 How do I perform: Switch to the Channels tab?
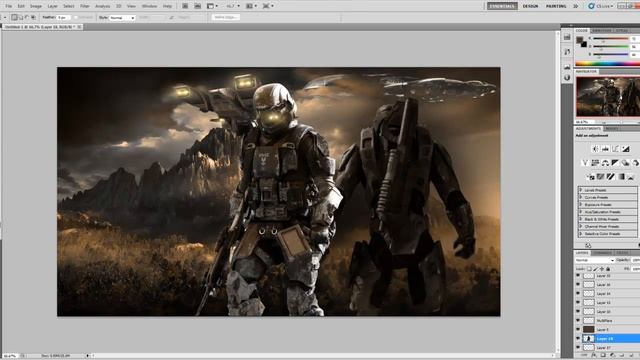pyautogui.click(x=602, y=253)
